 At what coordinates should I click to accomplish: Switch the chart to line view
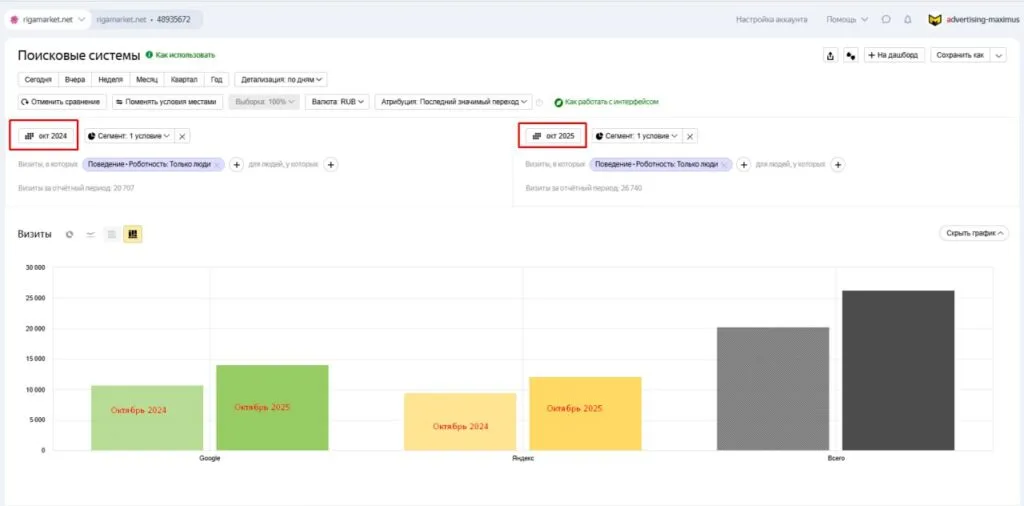pos(91,234)
